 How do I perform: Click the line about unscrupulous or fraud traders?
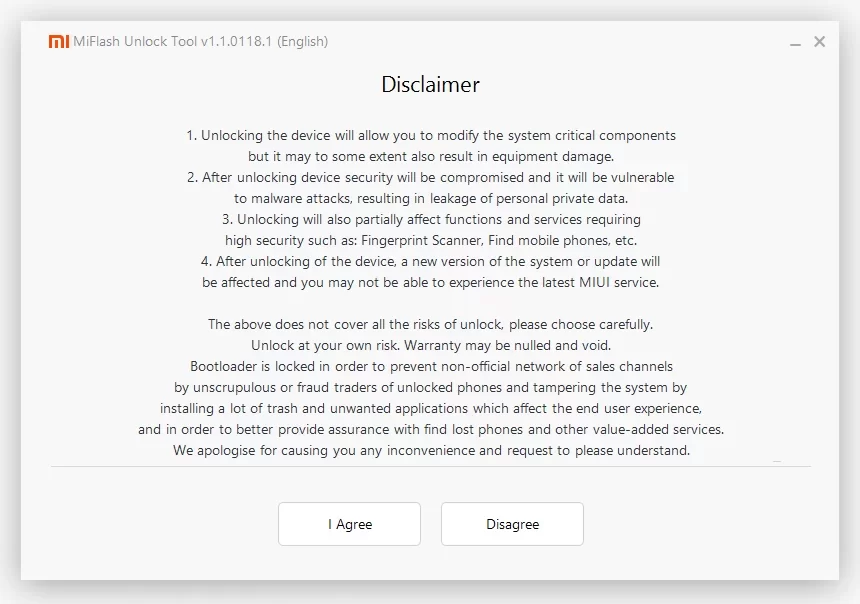click(x=430, y=387)
